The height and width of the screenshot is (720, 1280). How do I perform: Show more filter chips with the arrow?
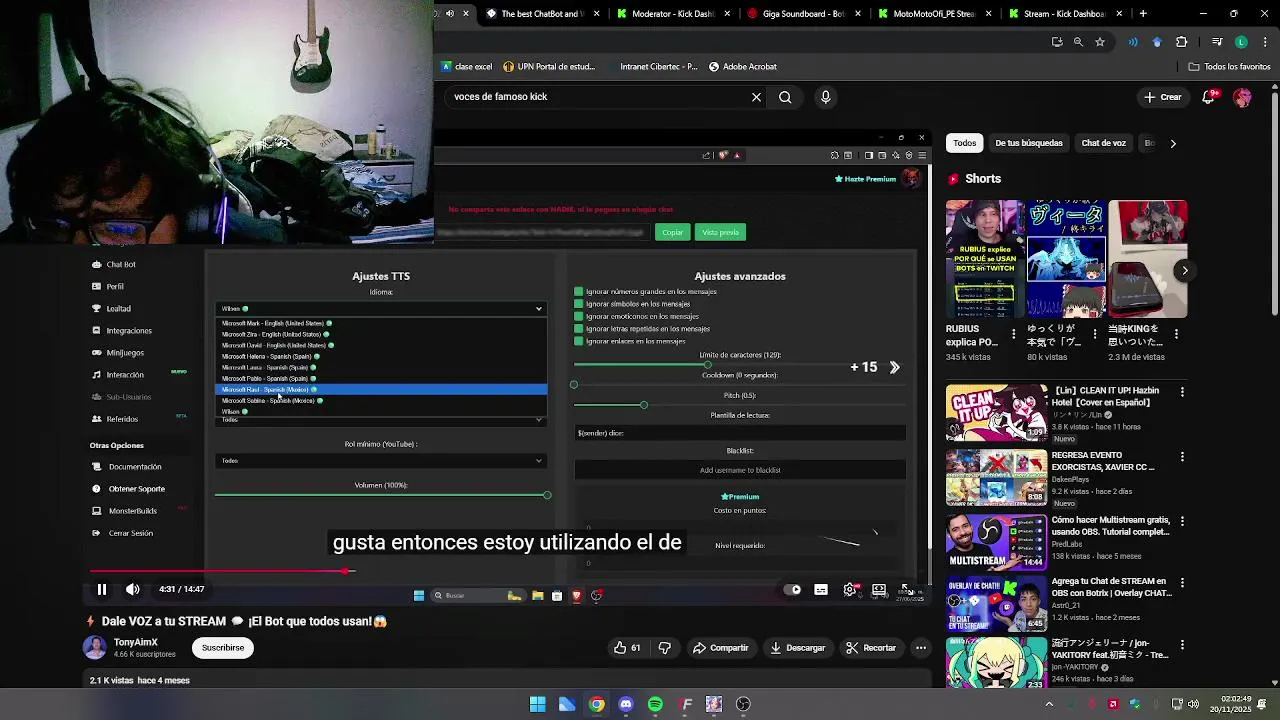[1173, 143]
